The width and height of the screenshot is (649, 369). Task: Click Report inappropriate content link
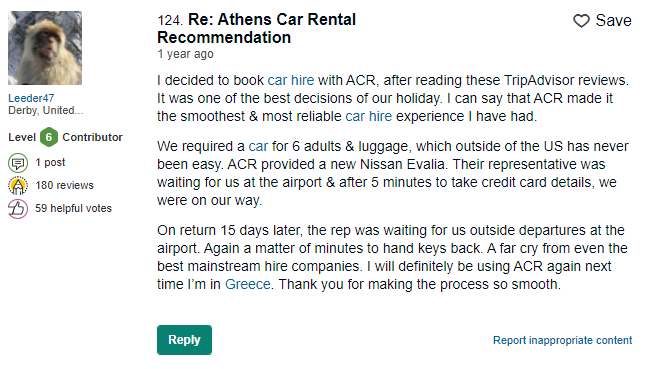click(x=562, y=340)
